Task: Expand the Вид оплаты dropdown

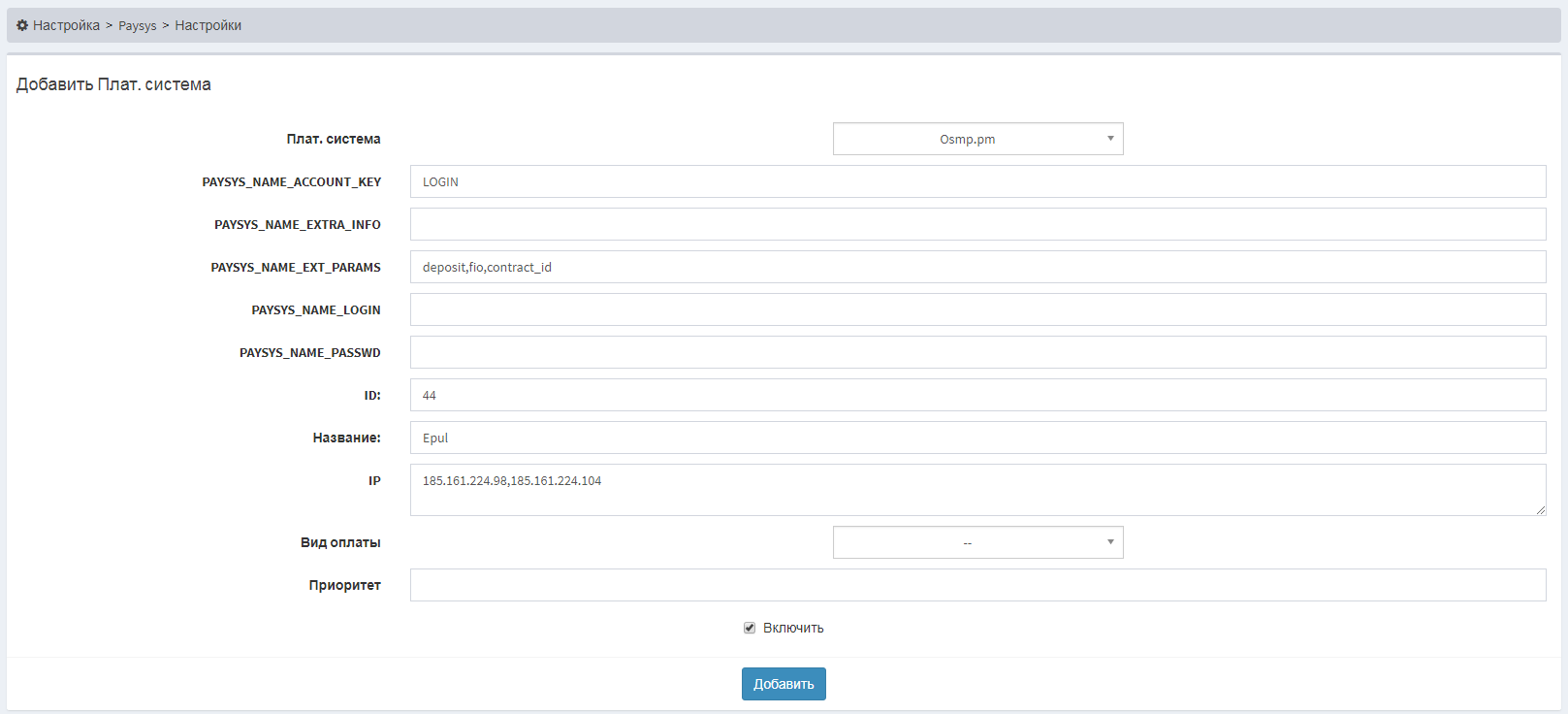Action: [x=967, y=542]
